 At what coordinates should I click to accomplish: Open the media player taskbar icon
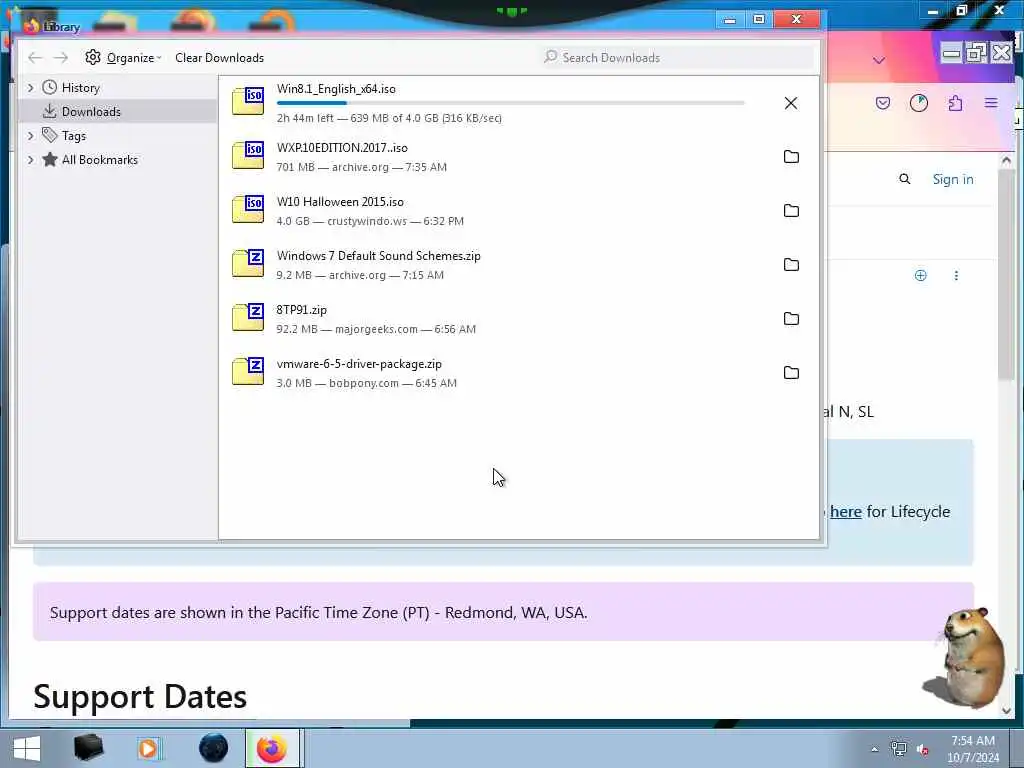click(x=149, y=748)
